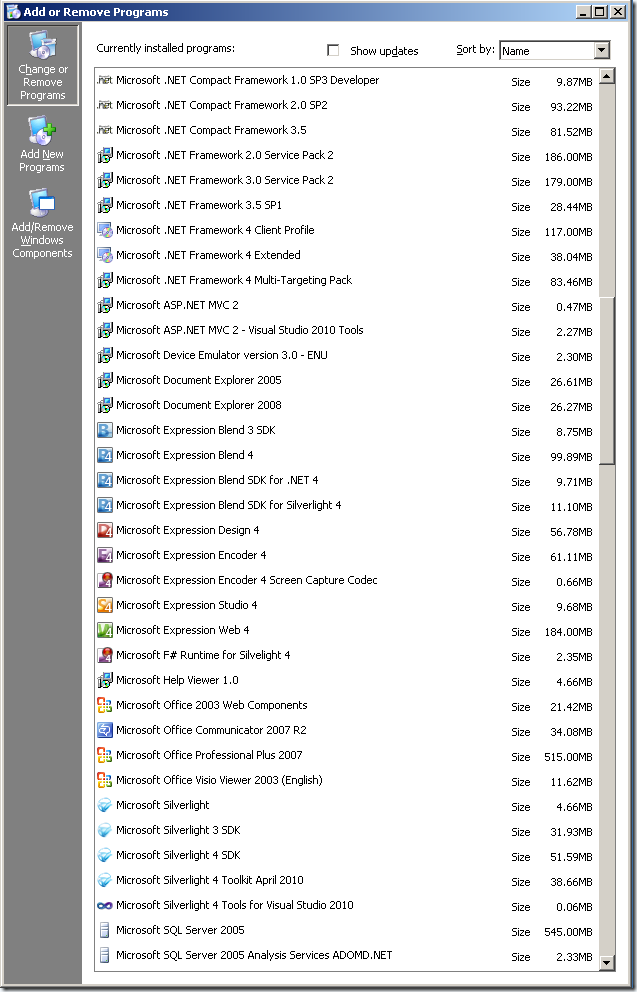Viewport: 637px width, 992px height.
Task: Click the Expression Blend 4 icon
Action: pos(104,455)
